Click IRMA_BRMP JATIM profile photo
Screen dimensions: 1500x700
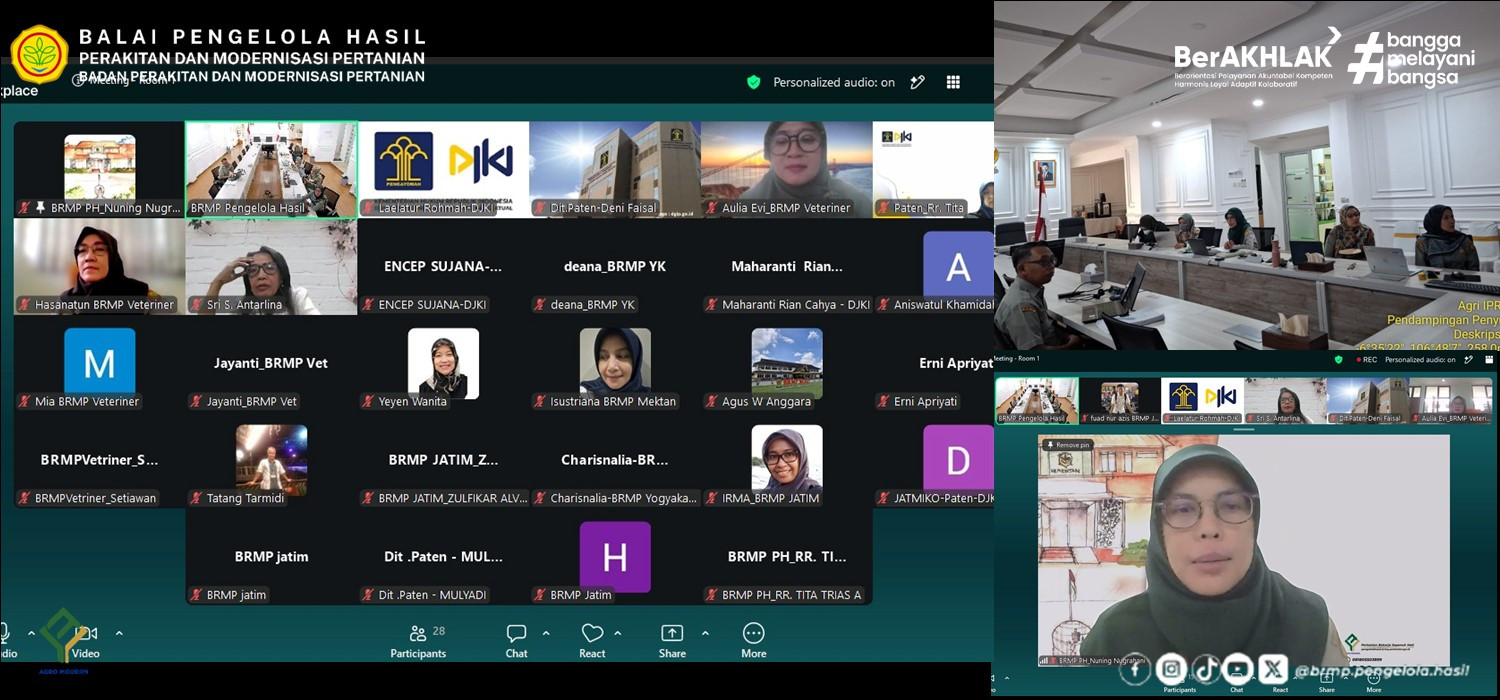coord(787,460)
